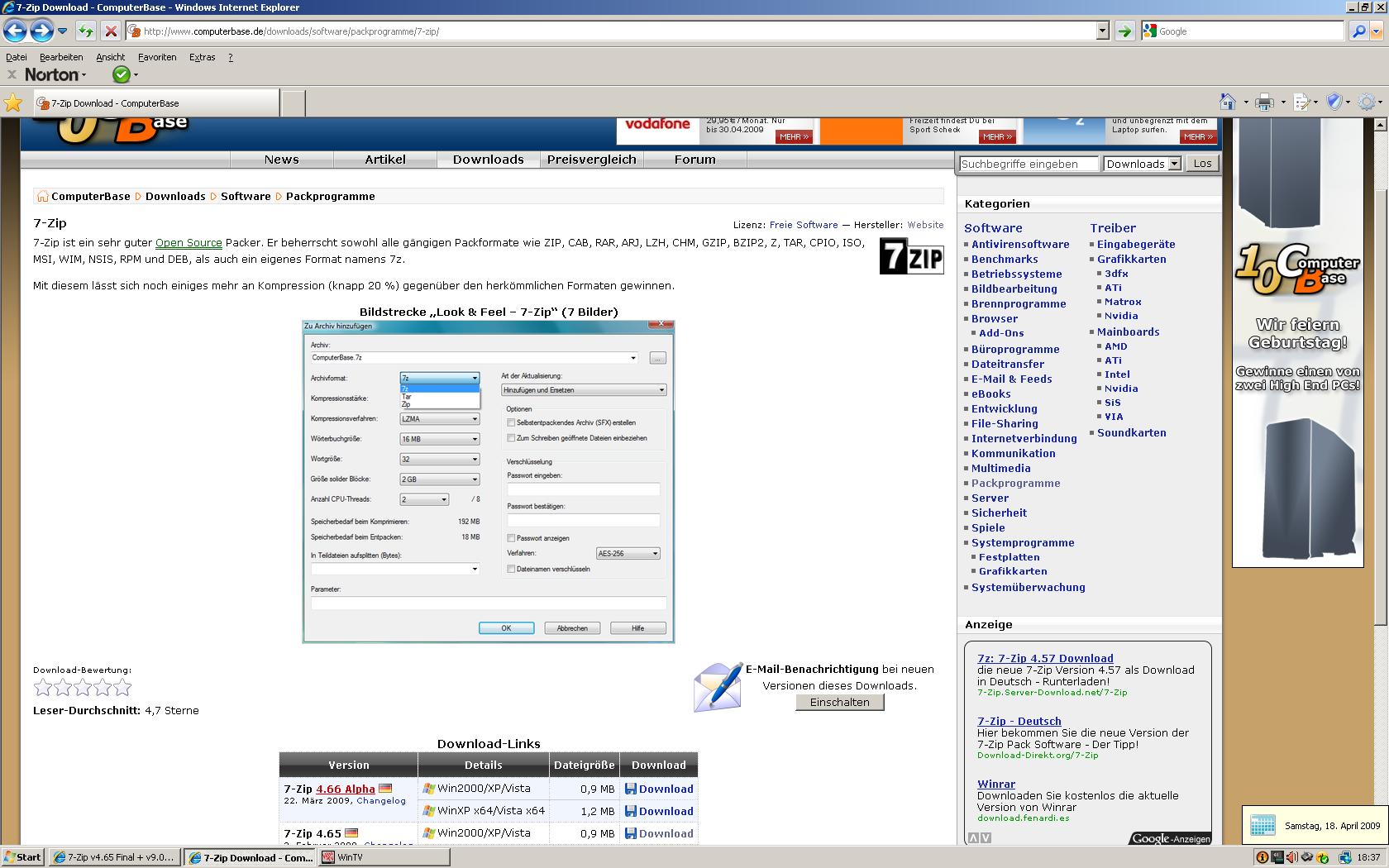This screenshot has width=1389, height=868.
Task: Click the 10 ComputerBase anniversary logo
Action: tap(1297, 270)
